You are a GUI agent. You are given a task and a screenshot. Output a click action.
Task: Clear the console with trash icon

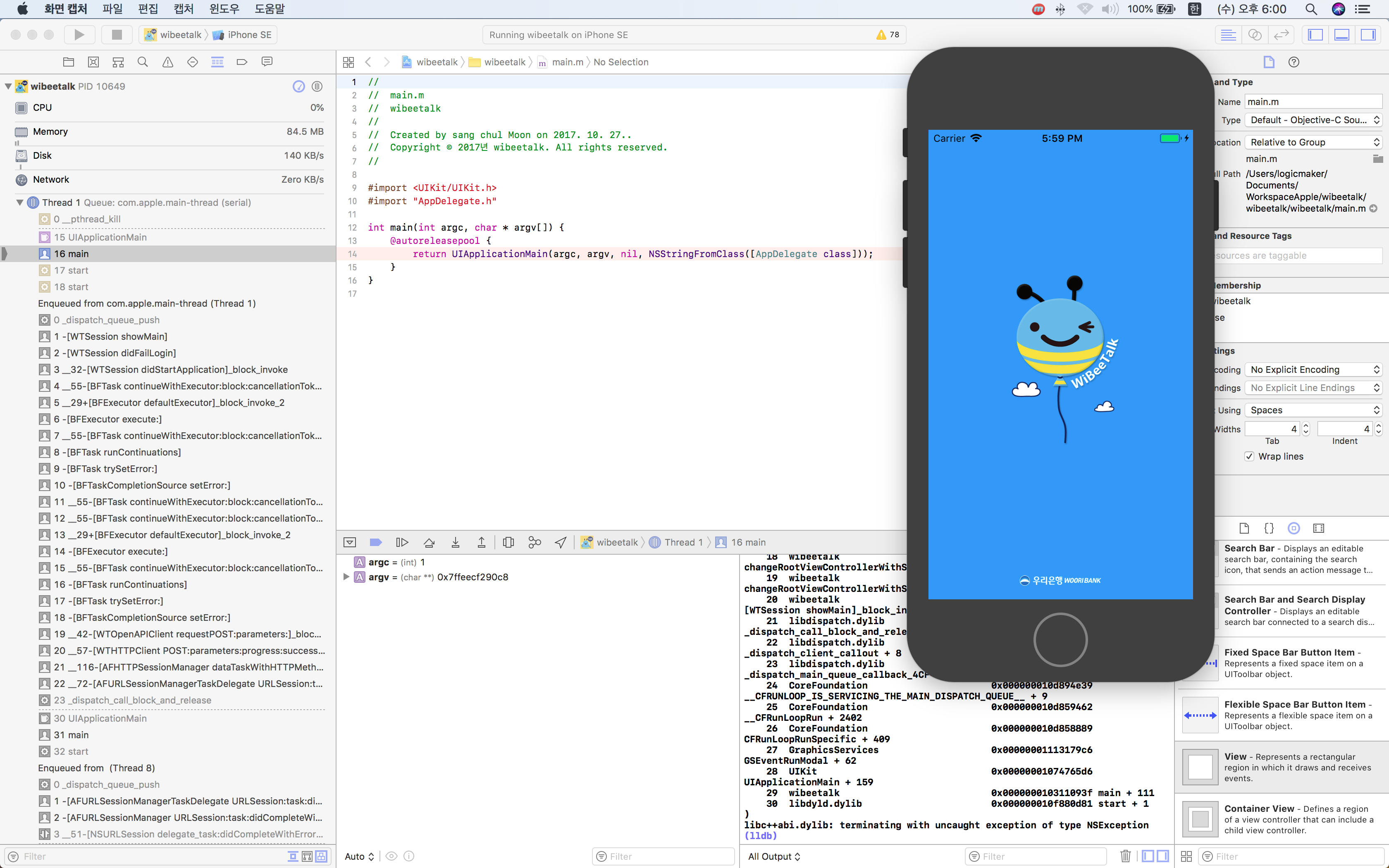[1125, 856]
